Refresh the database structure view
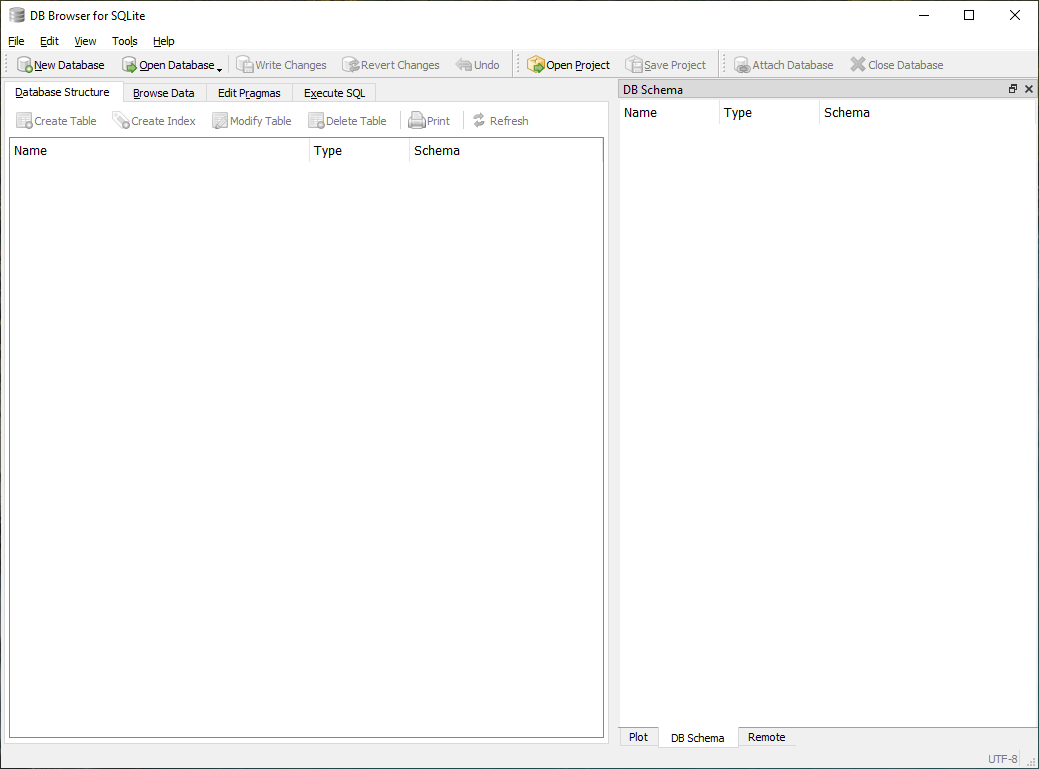This screenshot has width=1039, height=769. tap(500, 120)
